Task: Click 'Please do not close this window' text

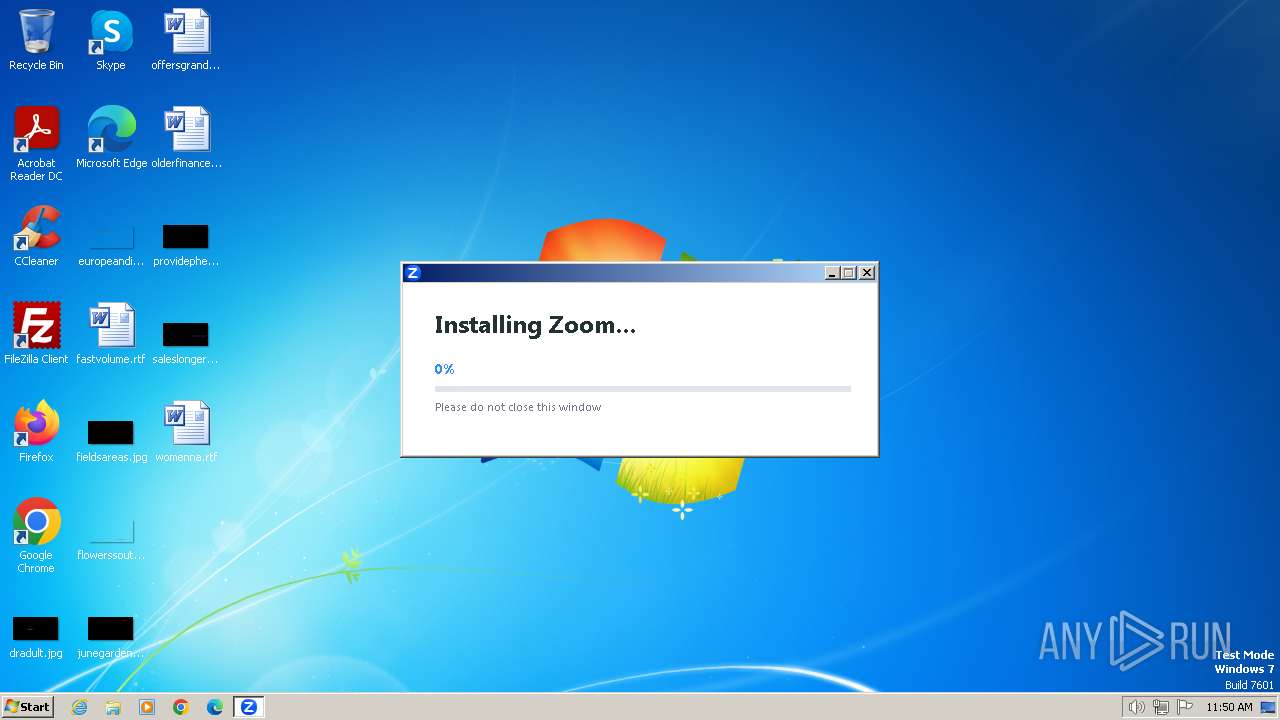Action: coord(518,407)
